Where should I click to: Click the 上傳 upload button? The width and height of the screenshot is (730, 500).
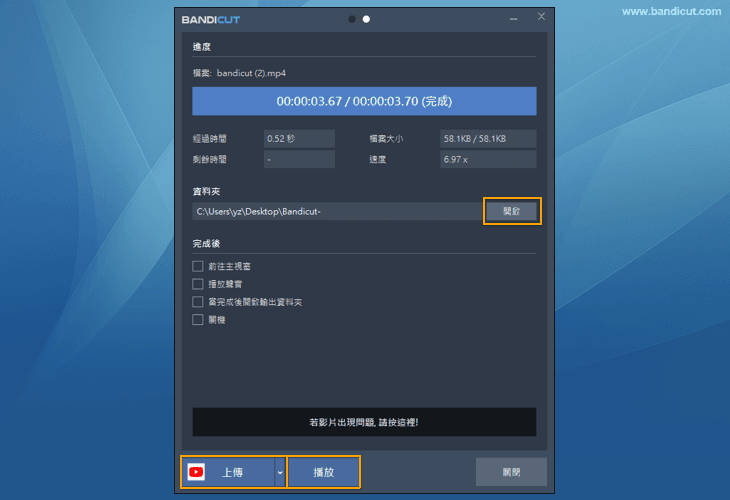click(x=228, y=472)
